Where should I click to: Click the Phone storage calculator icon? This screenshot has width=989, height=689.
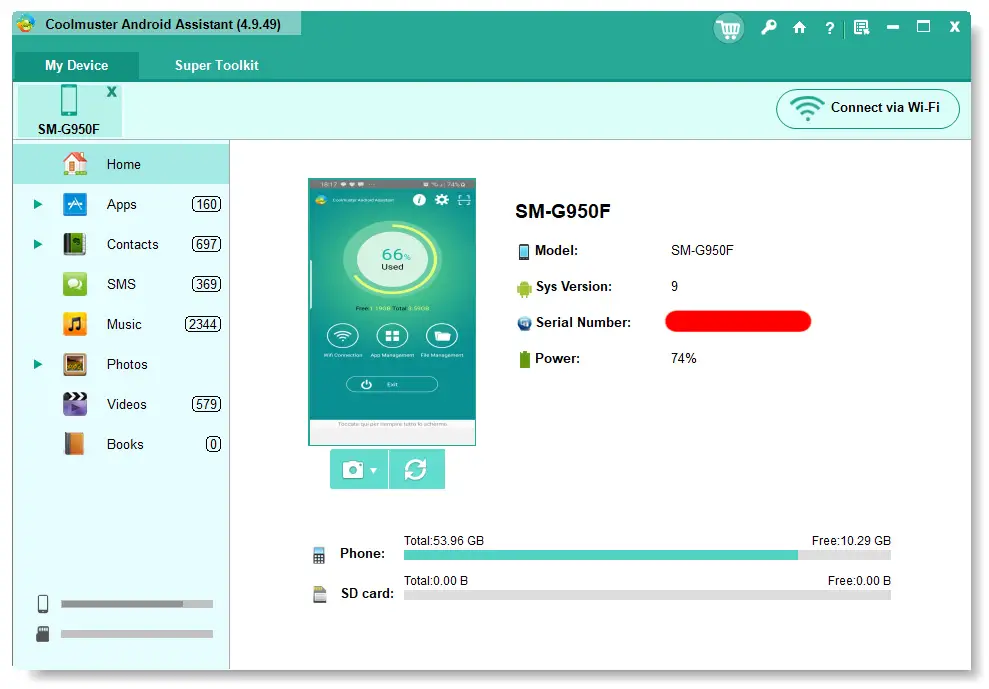pos(319,555)
